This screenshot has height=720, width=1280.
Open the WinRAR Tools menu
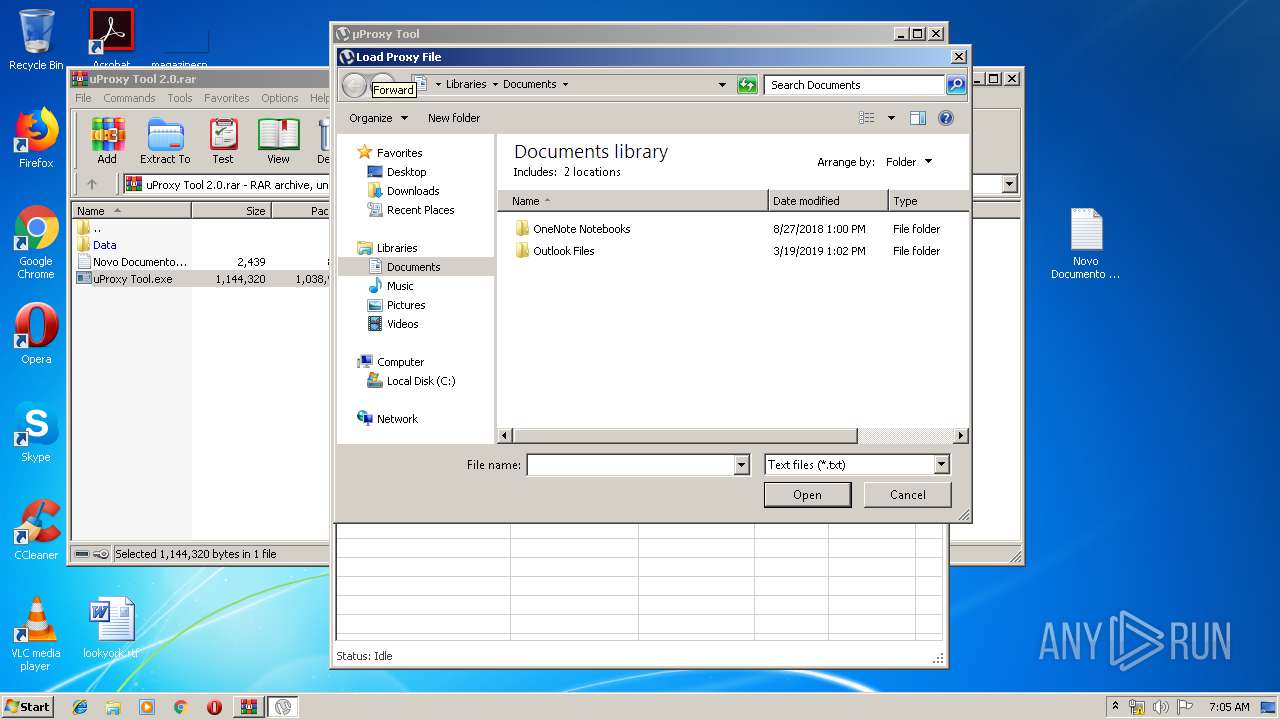coord(180,98)
